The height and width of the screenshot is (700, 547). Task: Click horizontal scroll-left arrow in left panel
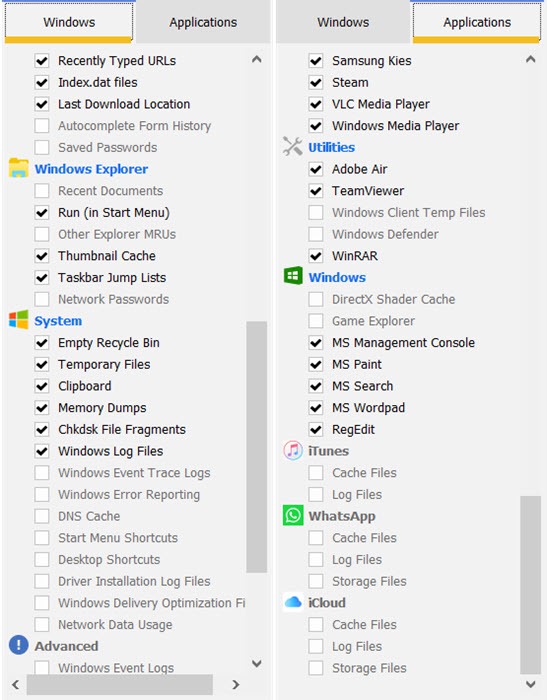(16, 684)
